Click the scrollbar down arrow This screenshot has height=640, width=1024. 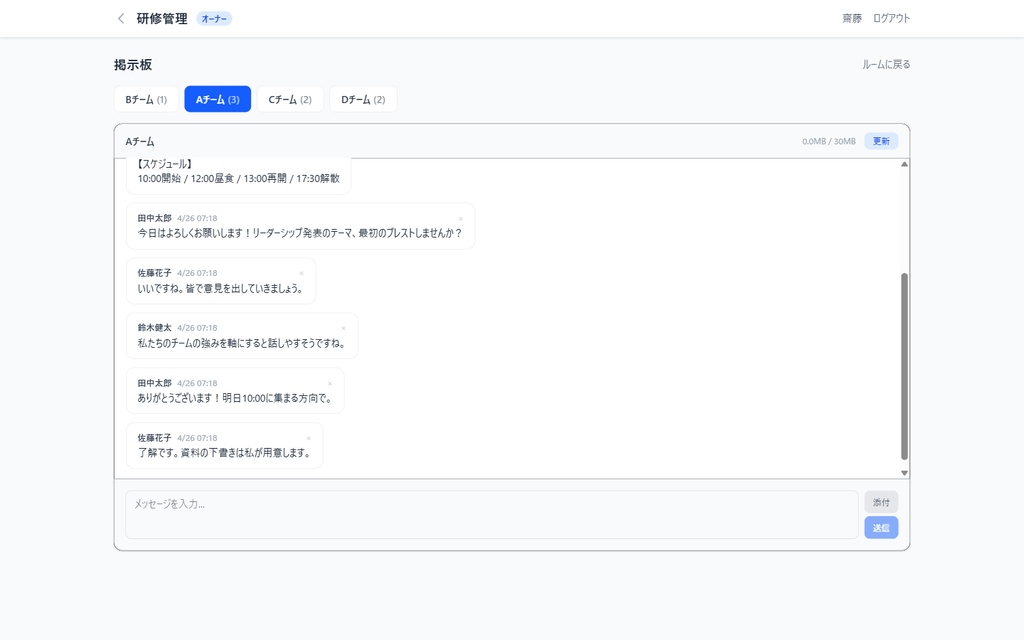904,472
